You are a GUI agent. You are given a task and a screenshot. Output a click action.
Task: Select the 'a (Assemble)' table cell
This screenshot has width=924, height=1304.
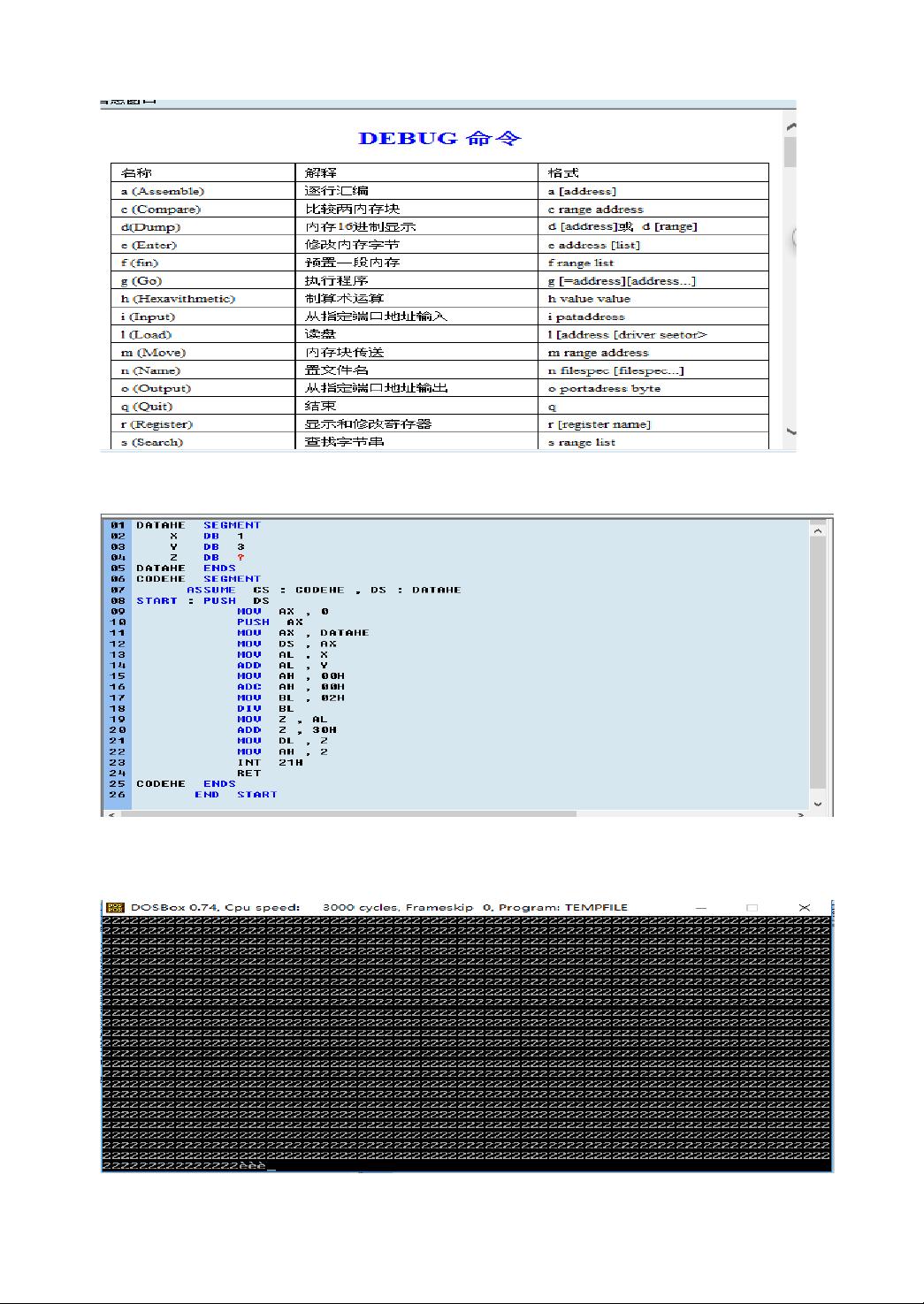click(163, 191)
